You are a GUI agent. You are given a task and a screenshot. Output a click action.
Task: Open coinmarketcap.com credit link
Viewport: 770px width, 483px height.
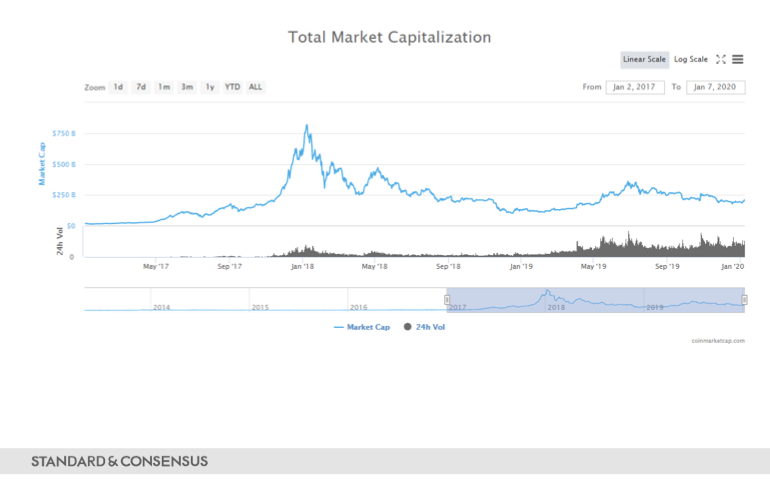(x=717, y=340)
